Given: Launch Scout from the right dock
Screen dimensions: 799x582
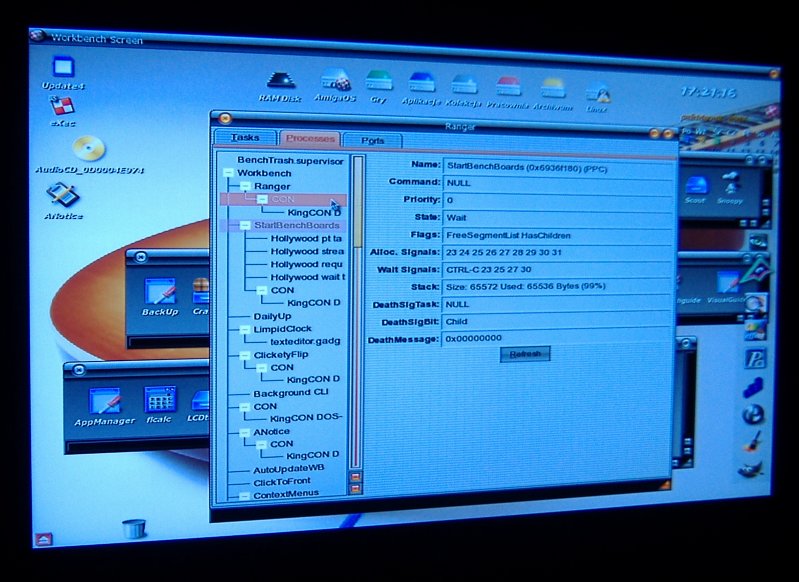Looking at the screenshot, I should [x=696, y=190].
